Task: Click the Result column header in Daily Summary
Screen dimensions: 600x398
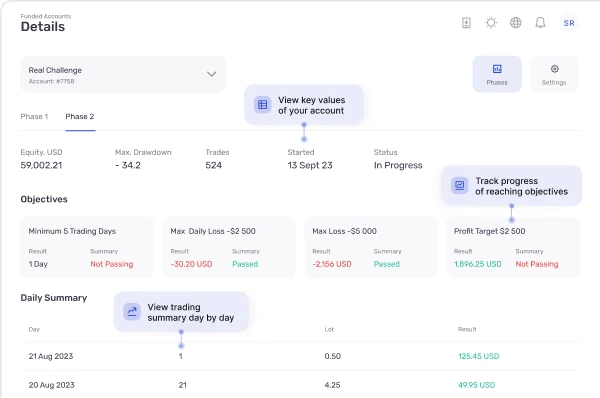Action: (467, 329)
